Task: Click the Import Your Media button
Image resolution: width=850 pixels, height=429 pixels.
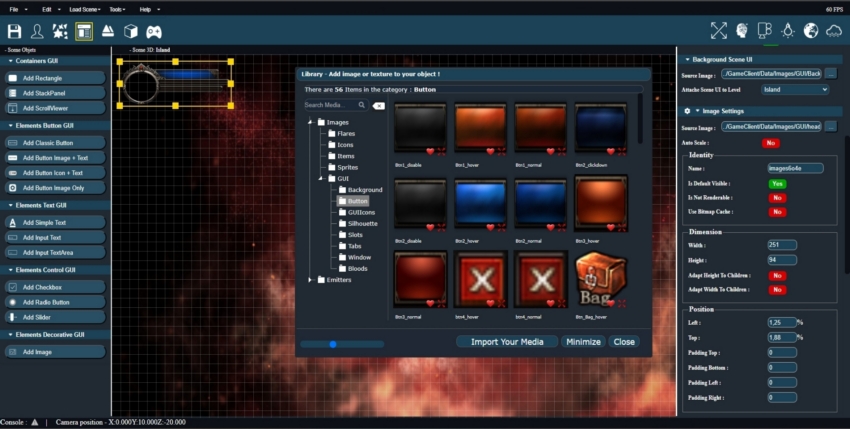Action: click(x=506, y=342)
